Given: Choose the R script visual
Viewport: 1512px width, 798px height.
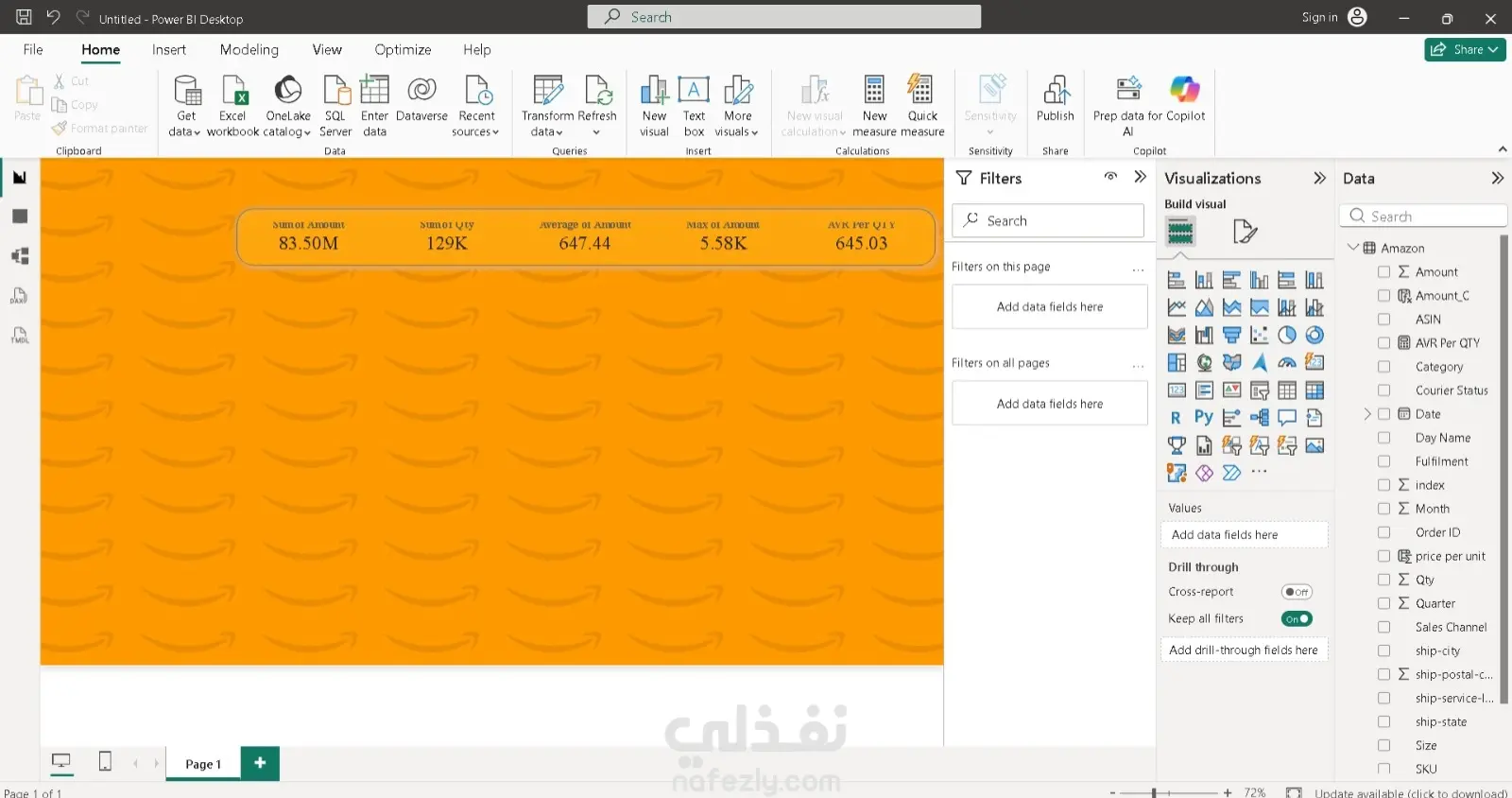Looking at the screenshot, I should tap(1176, 417).
